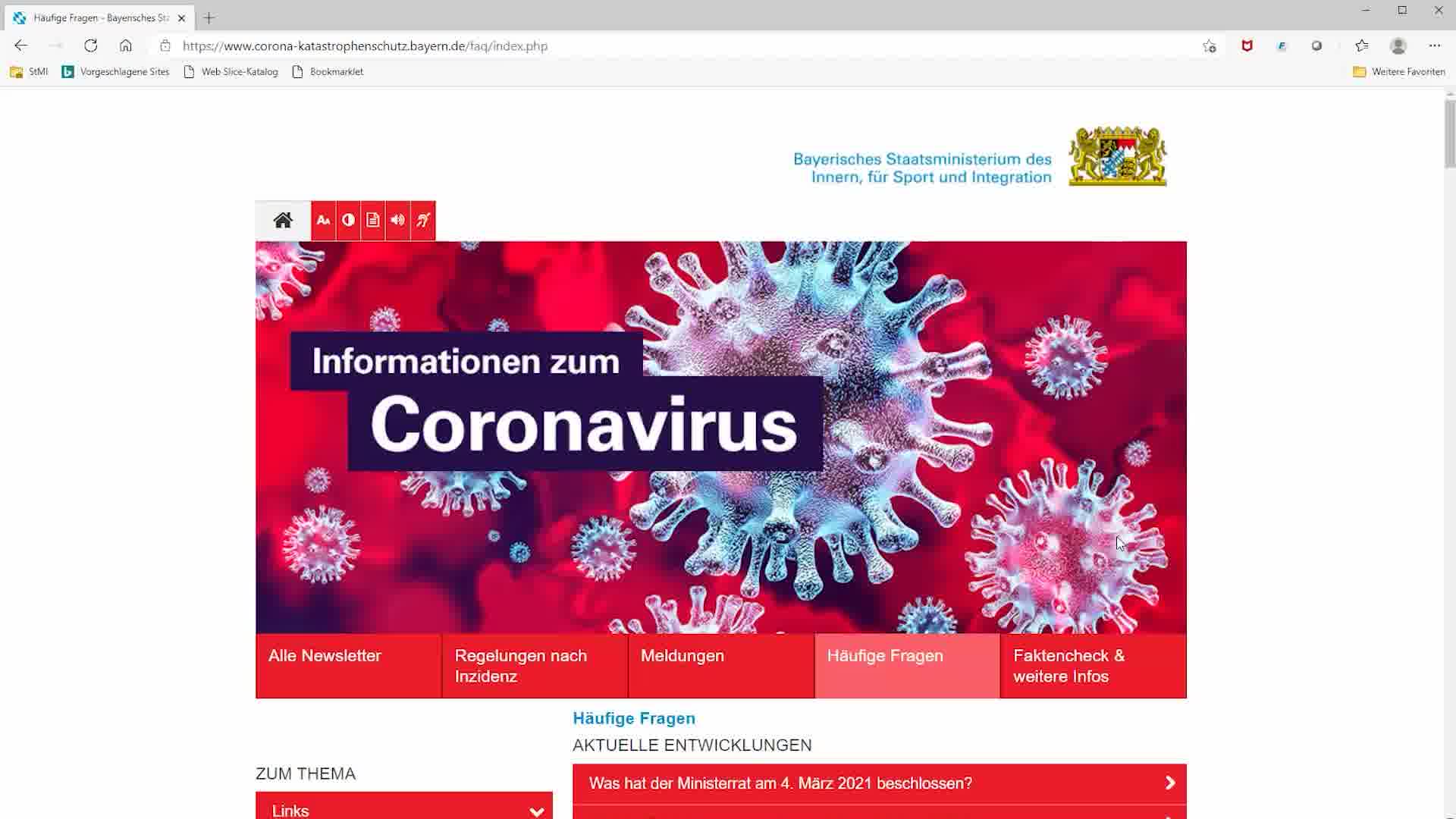
Task: View site info via lock icon
Action: click(165, 45)
